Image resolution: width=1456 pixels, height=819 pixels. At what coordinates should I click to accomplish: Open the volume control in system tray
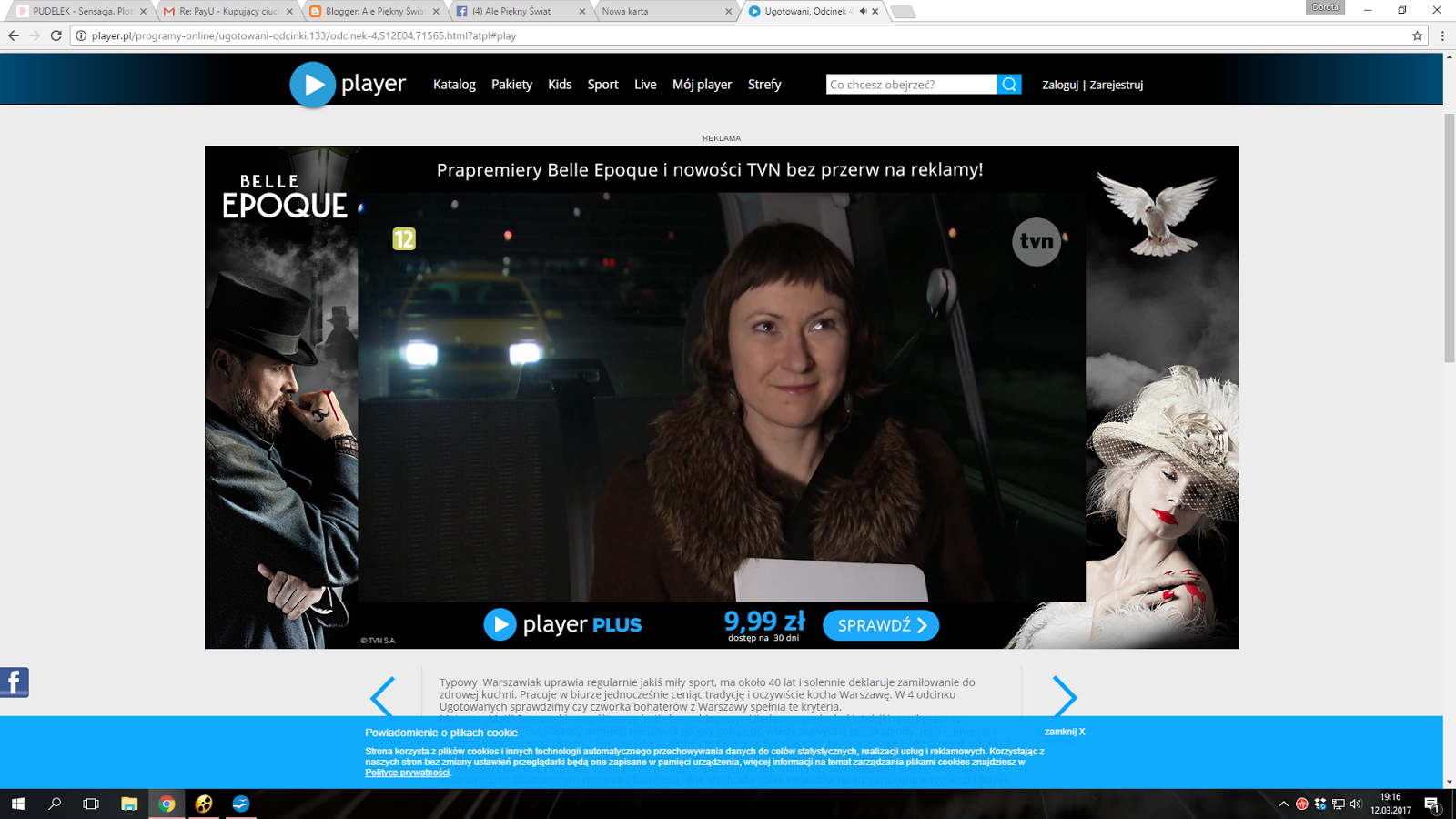pos(1356,804)
